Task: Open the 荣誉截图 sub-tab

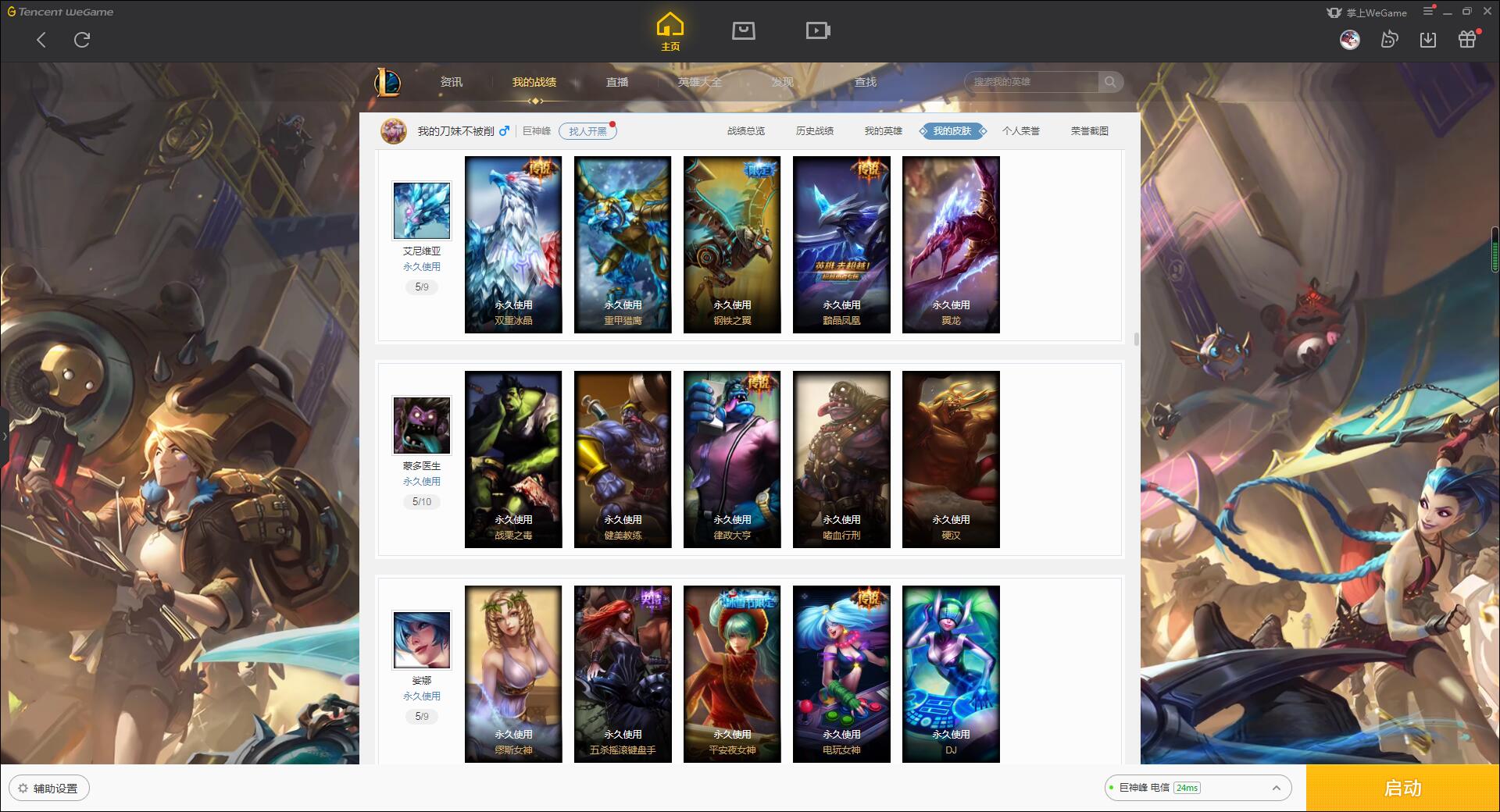Action: [x=1089, y=131]
